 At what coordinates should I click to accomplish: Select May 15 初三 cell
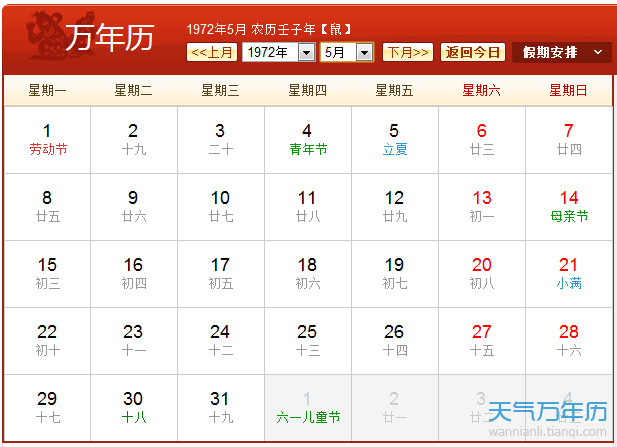click(x=47, y=274)
